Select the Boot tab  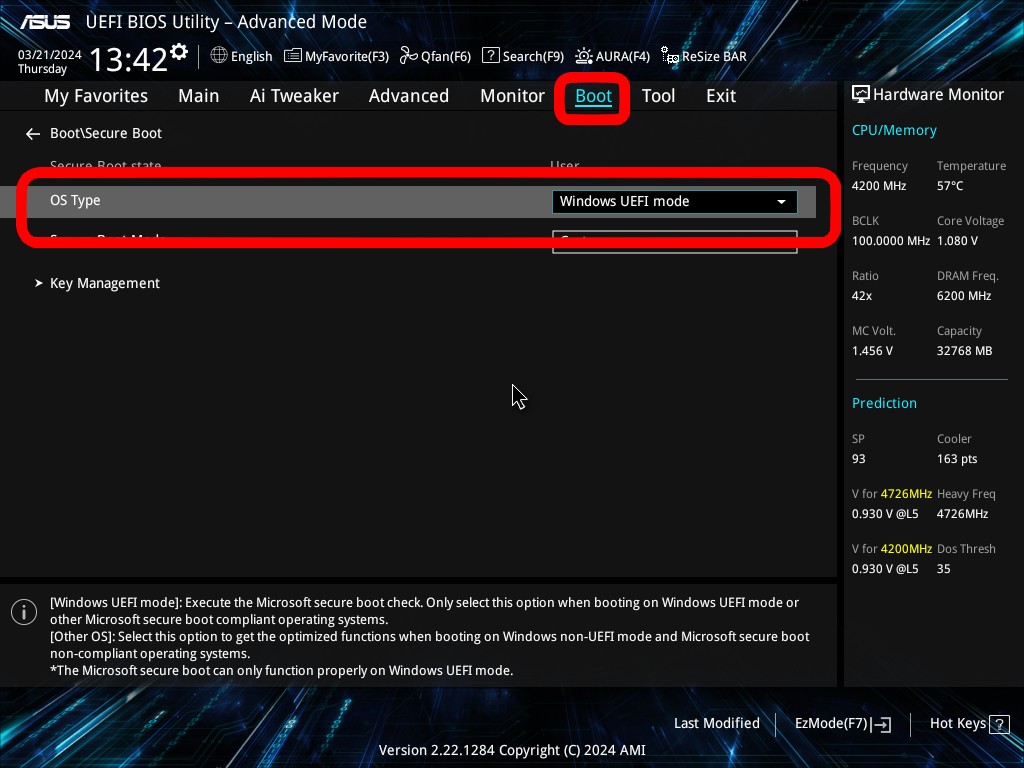tap(593, 97)
